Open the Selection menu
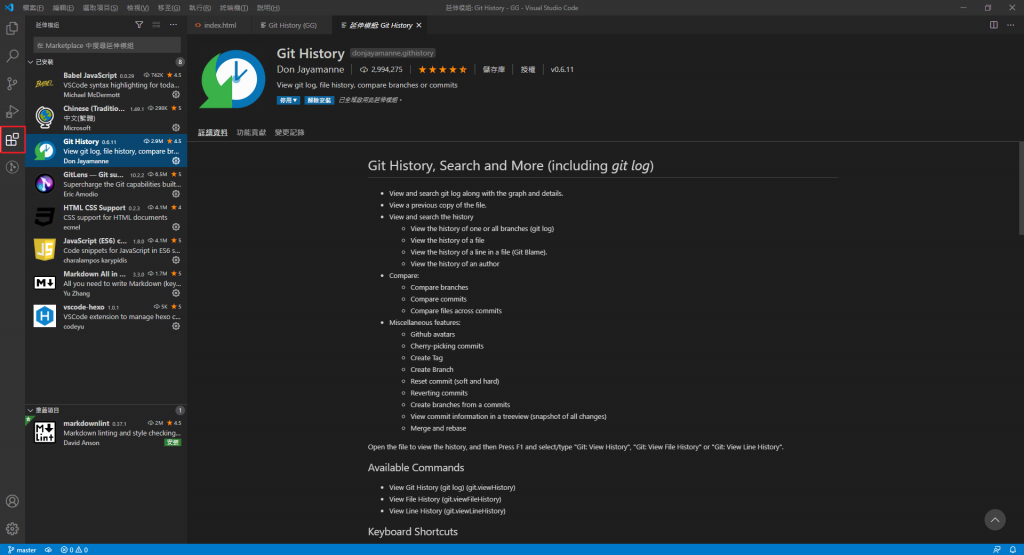This screenshot has width=1024, height=555. click(100, 8)
